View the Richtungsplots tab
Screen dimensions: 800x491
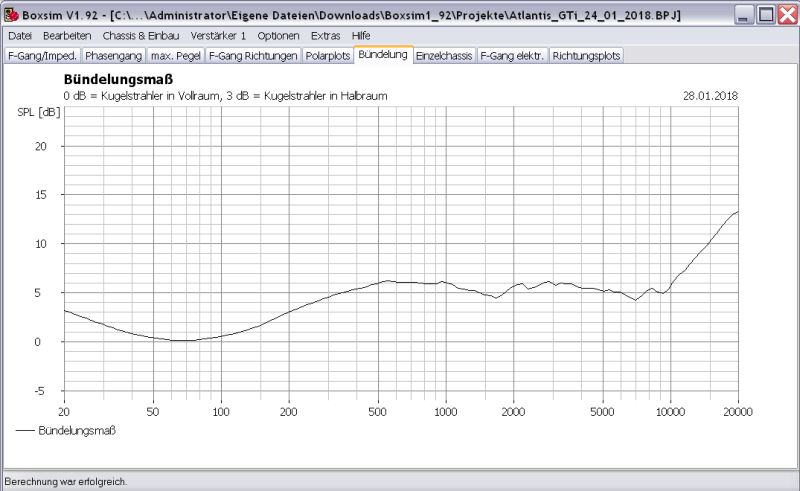pos(586,56)
